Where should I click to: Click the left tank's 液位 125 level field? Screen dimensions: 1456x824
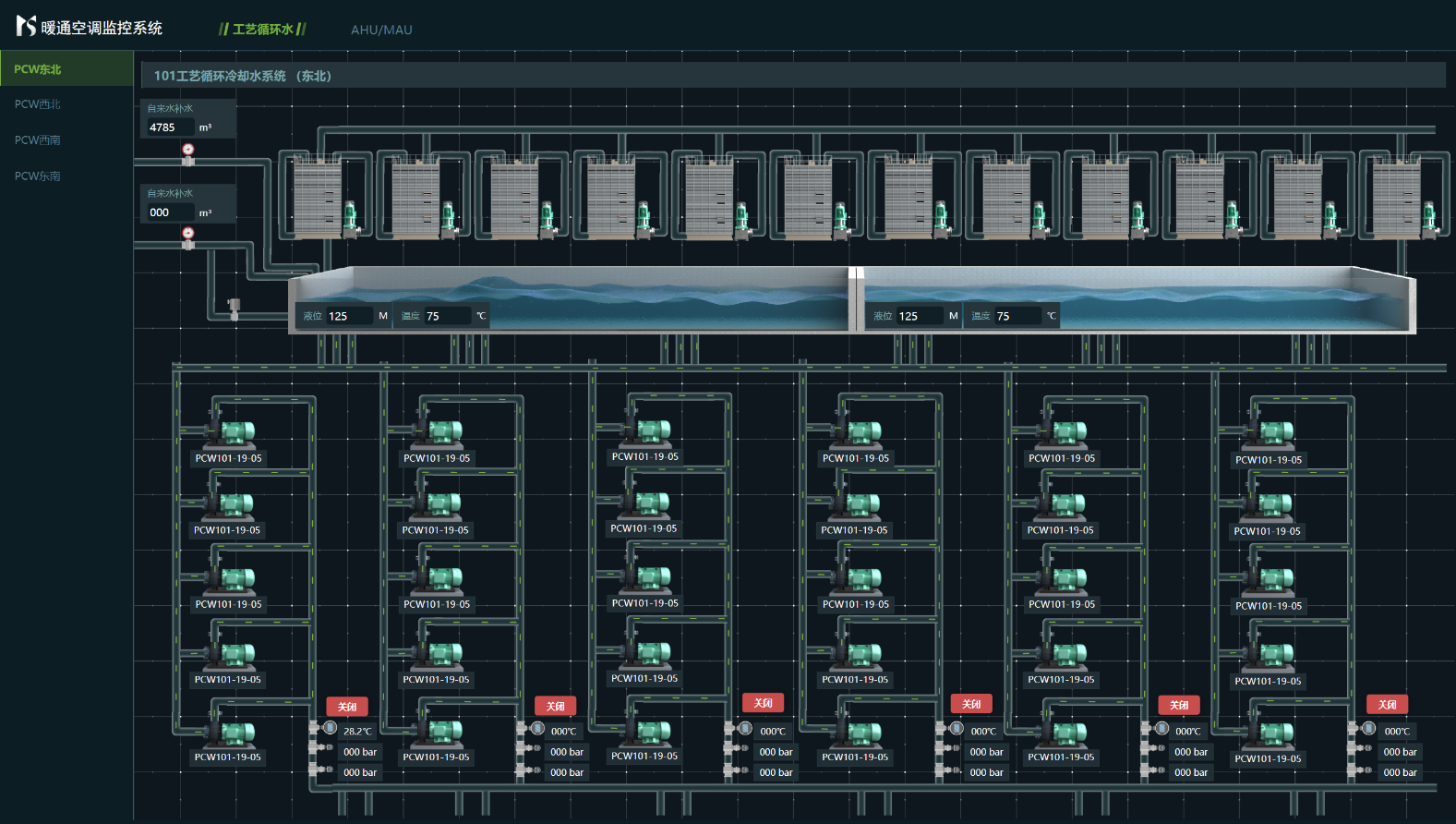(349, 316)
